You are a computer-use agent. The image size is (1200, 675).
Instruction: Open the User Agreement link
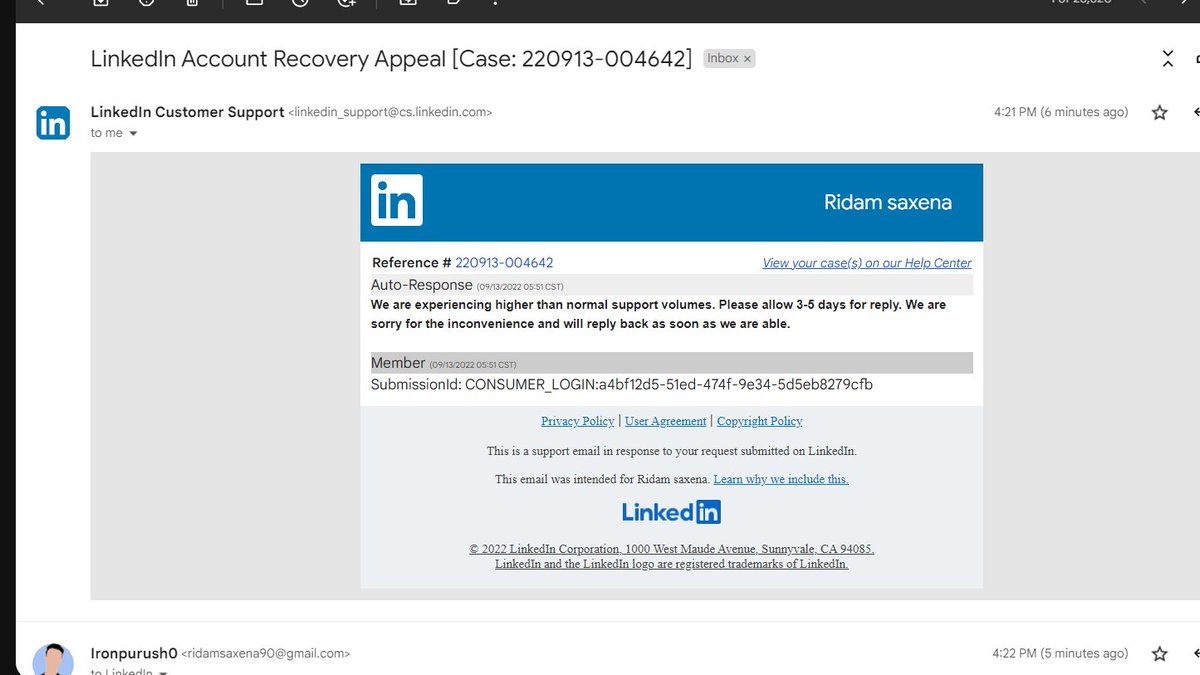[665, 421]
